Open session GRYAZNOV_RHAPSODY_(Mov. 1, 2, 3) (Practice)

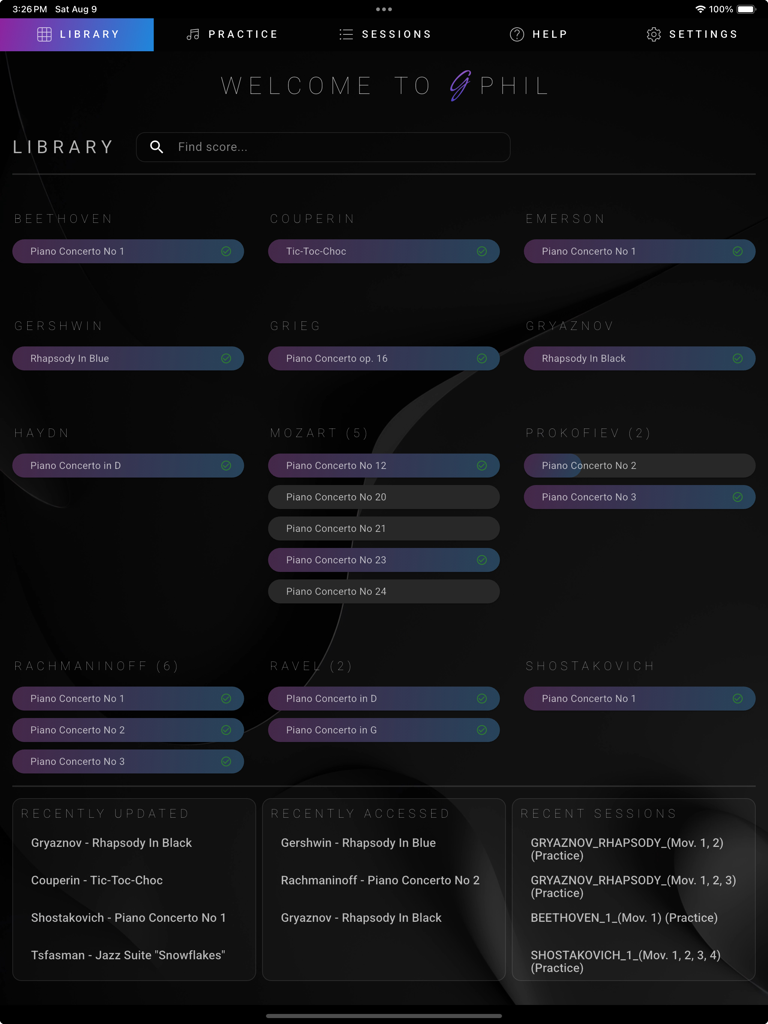633,887
